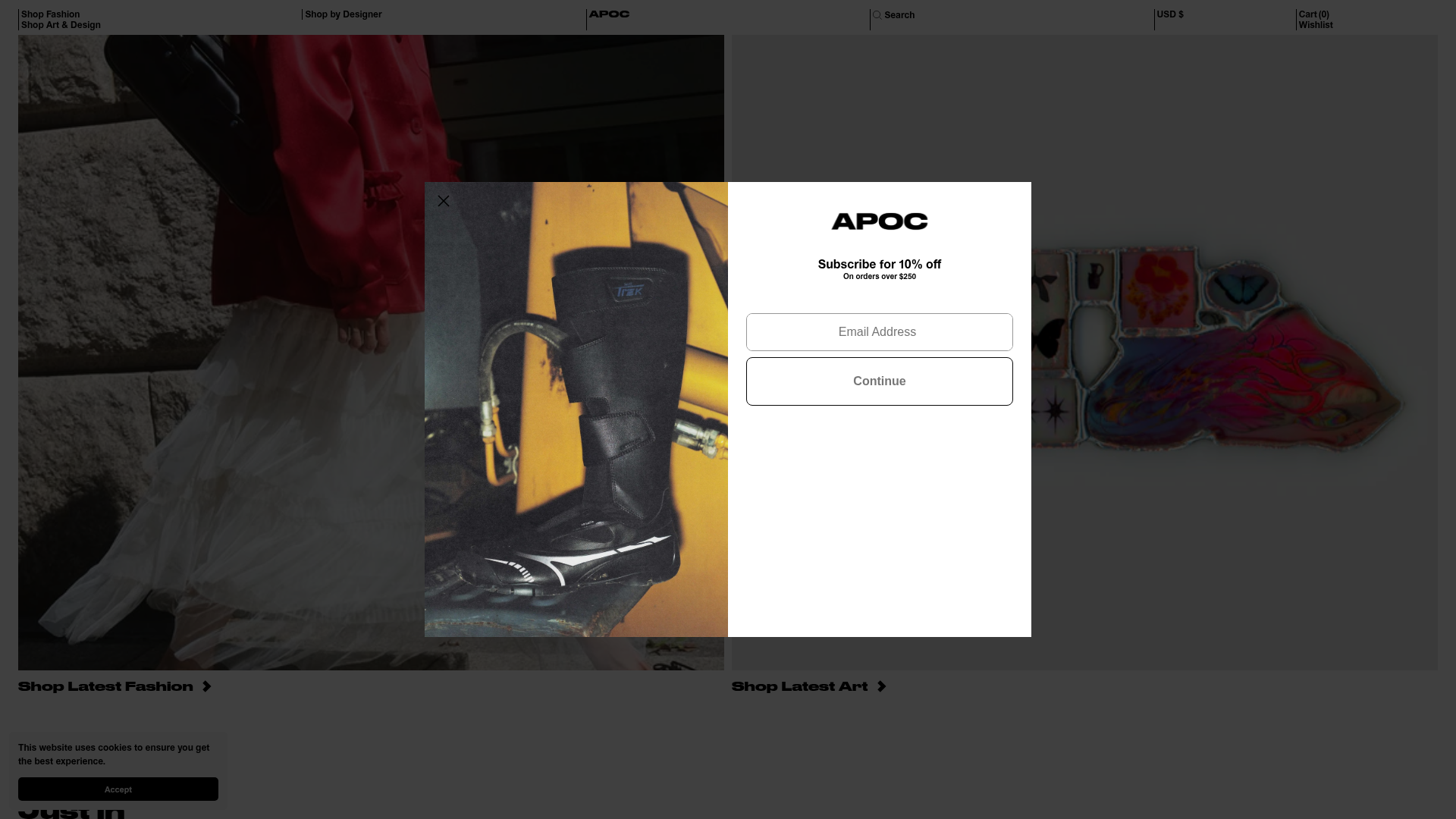The image size is (1456, 819).
Task: Click the Continue button in the popup
Action: (x=880, y=381)
